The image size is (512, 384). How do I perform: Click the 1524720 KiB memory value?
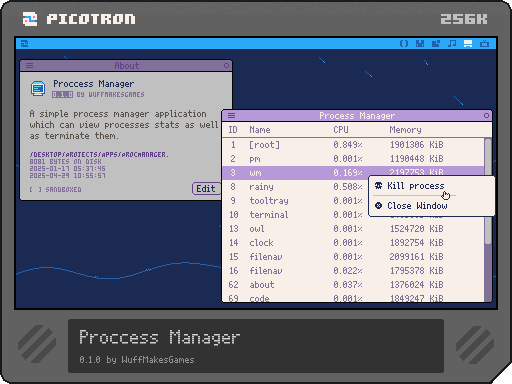(416, 229)
